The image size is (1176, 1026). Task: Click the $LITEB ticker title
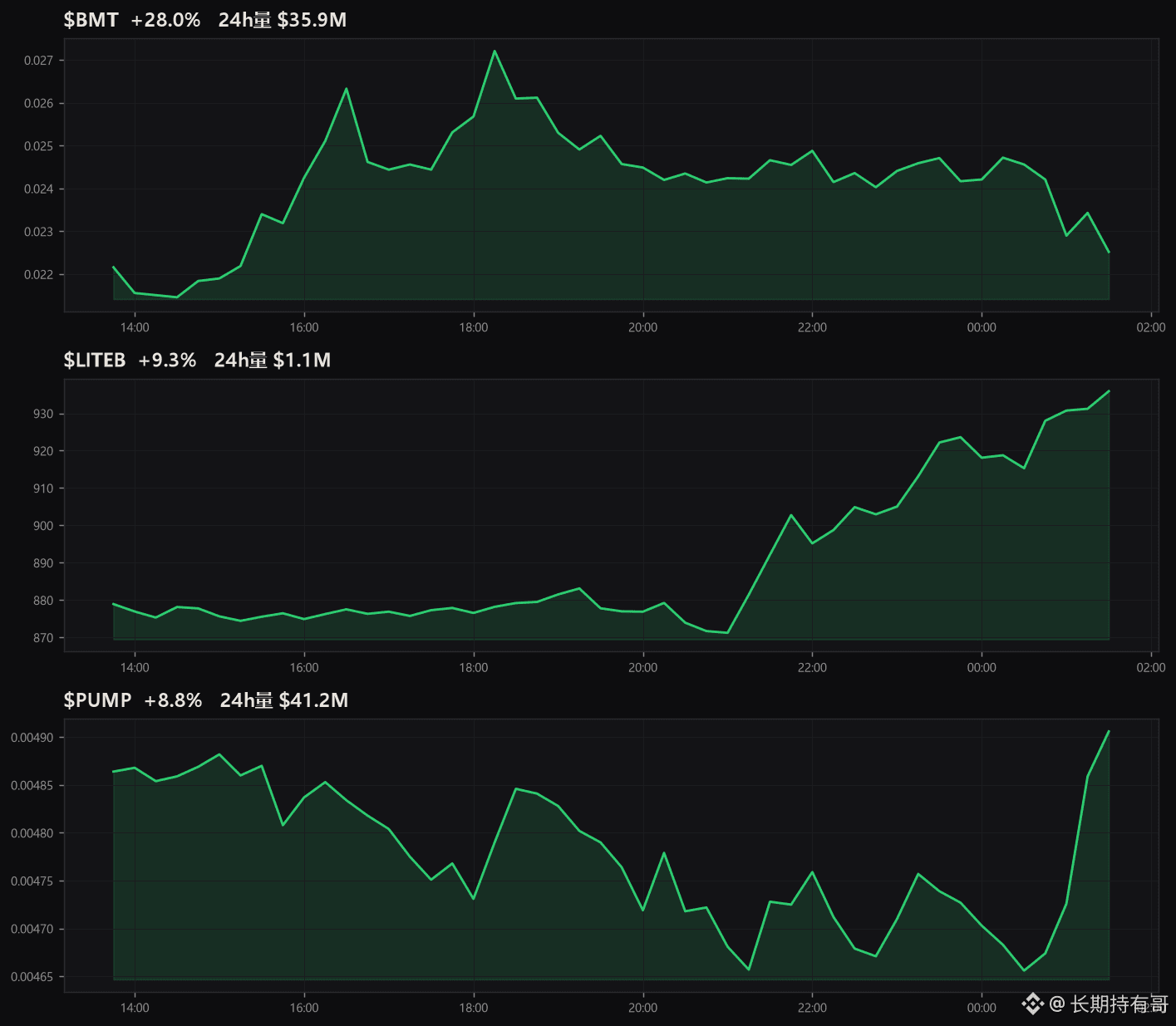click(x=95, y=360)
